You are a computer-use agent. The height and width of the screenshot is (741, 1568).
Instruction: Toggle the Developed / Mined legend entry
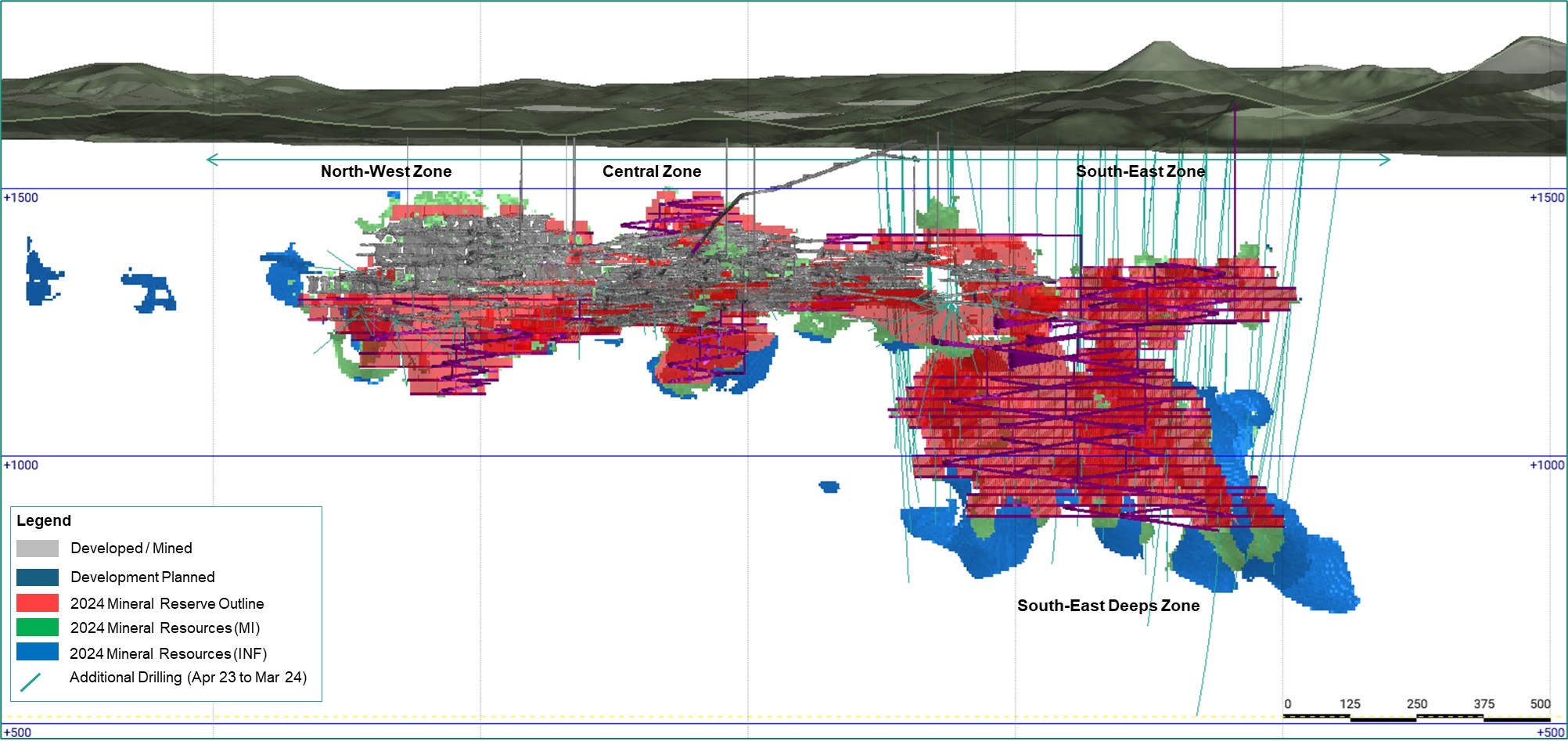point(131,548)
